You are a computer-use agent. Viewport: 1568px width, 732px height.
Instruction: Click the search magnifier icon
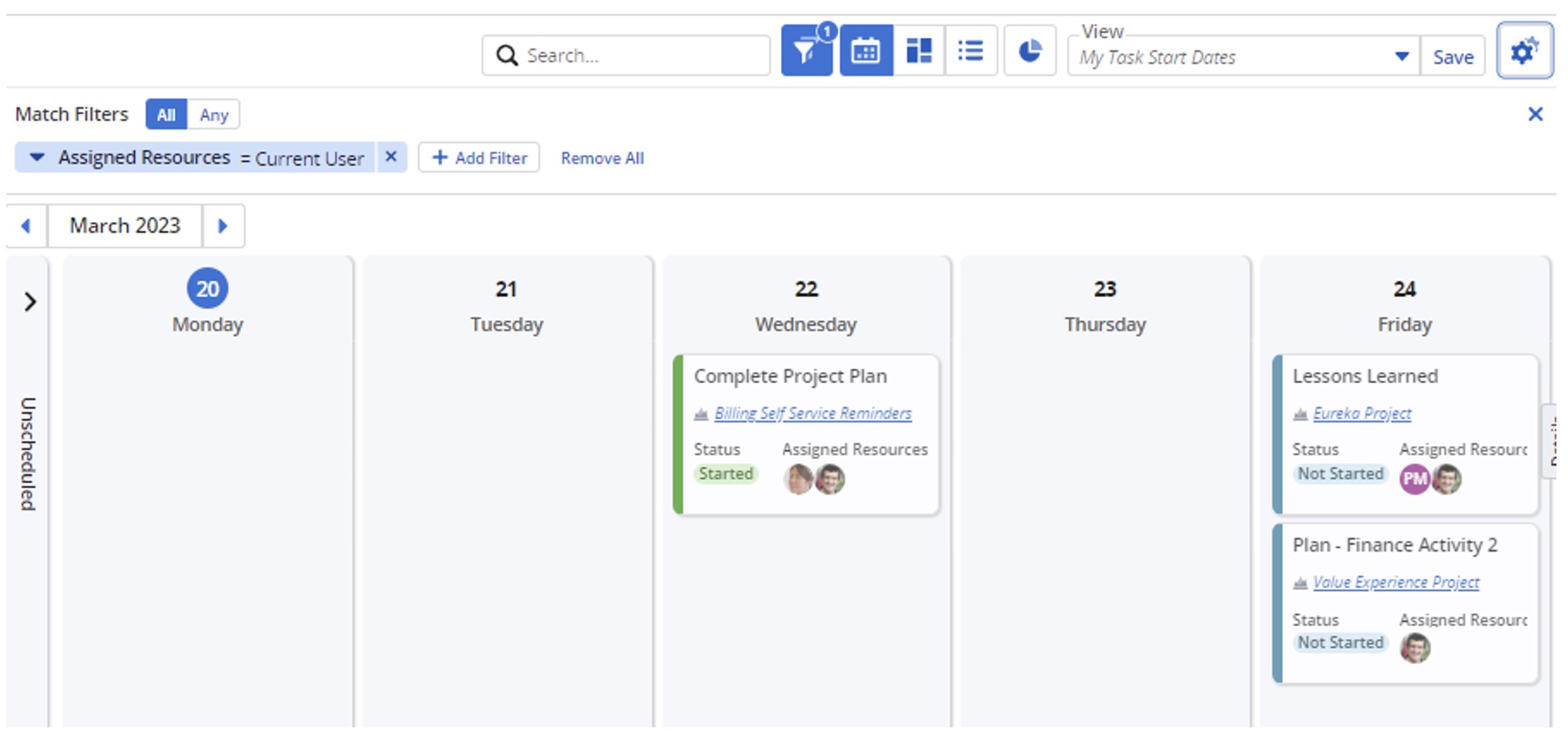[507, 55]
